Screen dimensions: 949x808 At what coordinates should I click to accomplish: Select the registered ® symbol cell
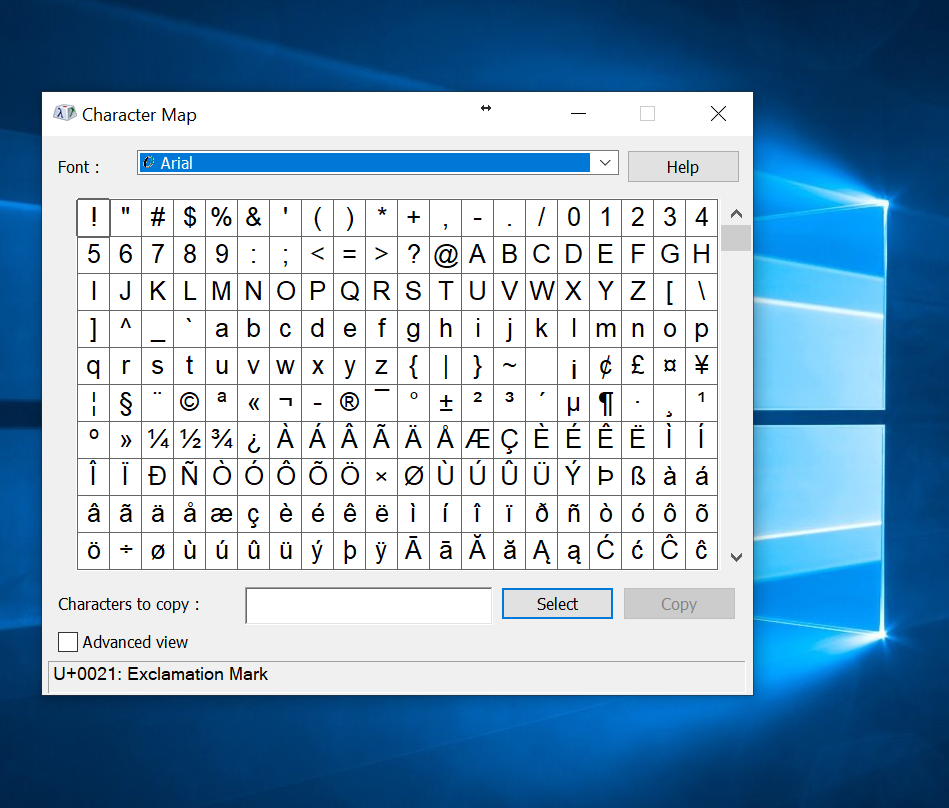pyautogui.click(x=349, y=402)
